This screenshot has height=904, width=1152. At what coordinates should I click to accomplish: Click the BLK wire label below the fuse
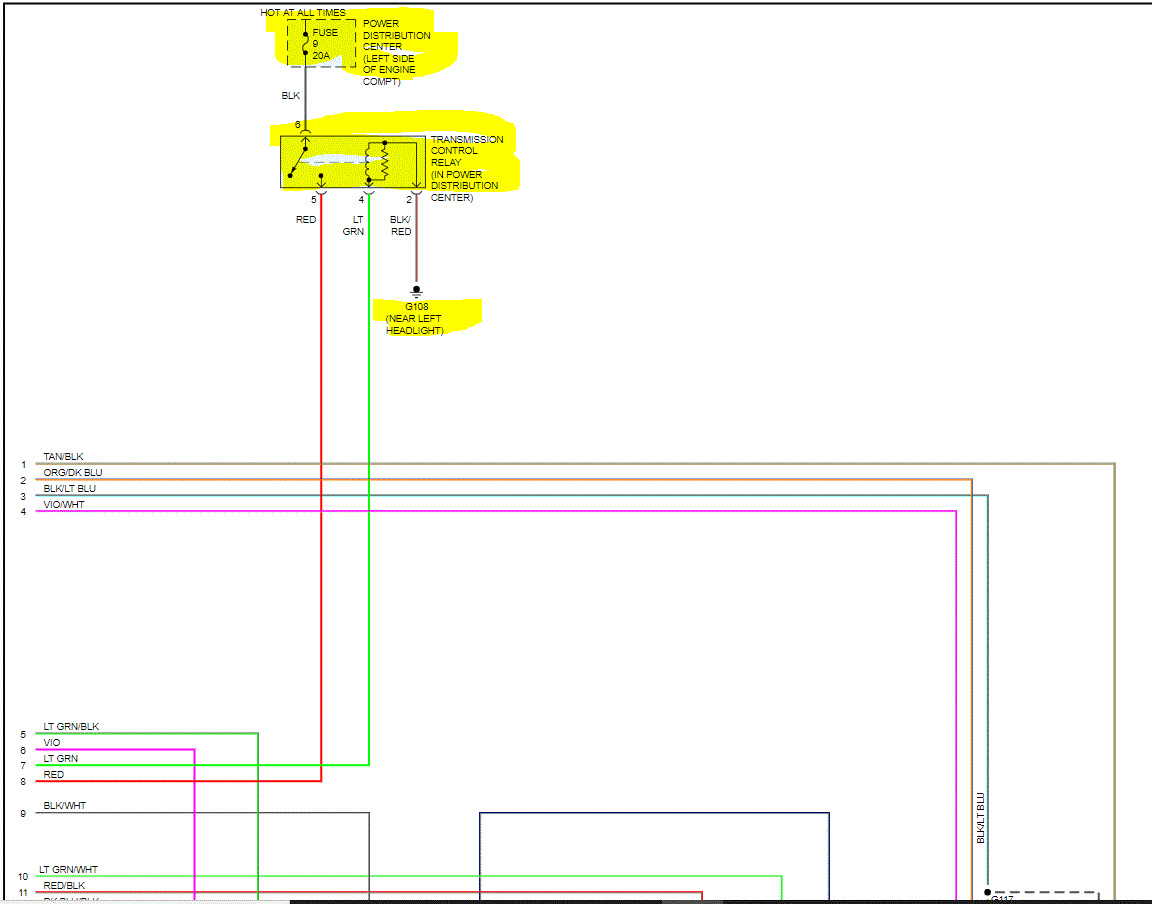pyautogui.click(x=291, y=96)
